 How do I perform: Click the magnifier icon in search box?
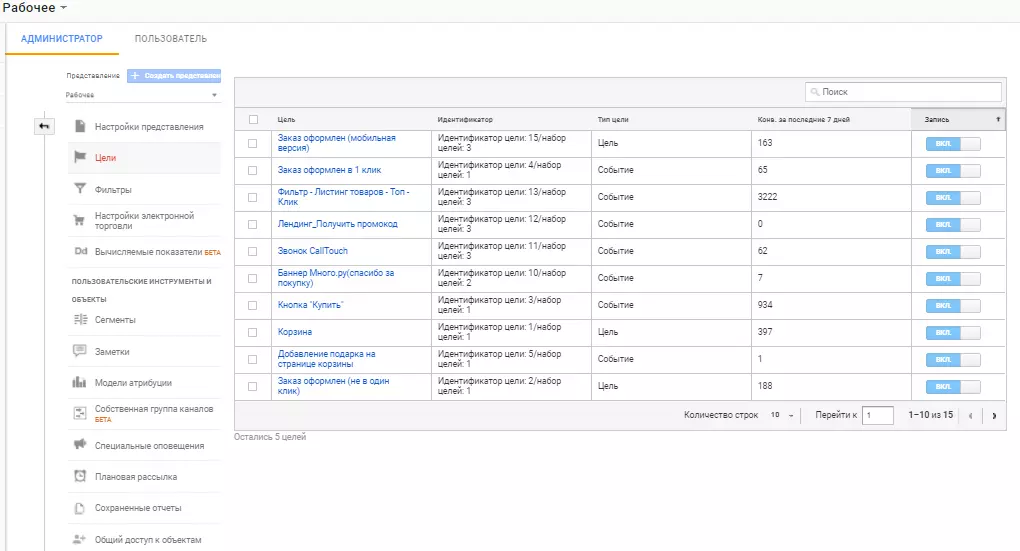click(814, 92)
